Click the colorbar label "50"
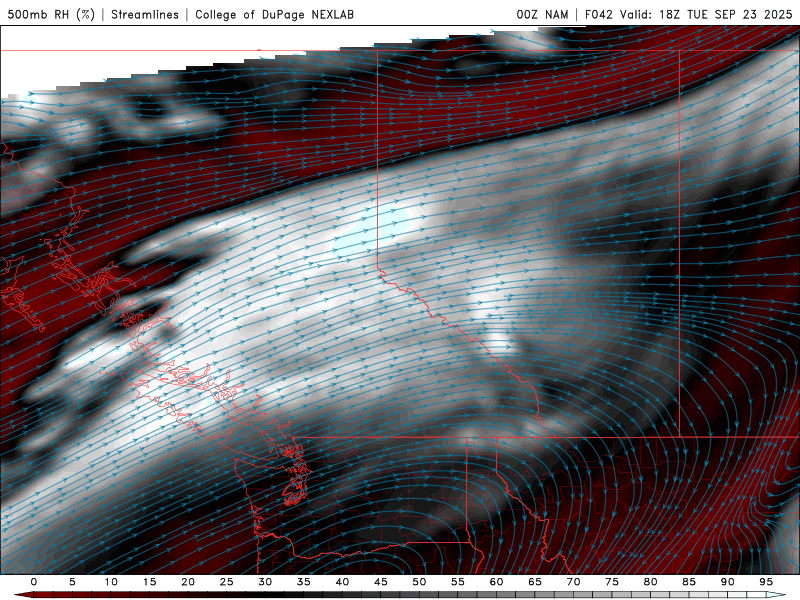 pyautogui.click(x=419, y=582)
